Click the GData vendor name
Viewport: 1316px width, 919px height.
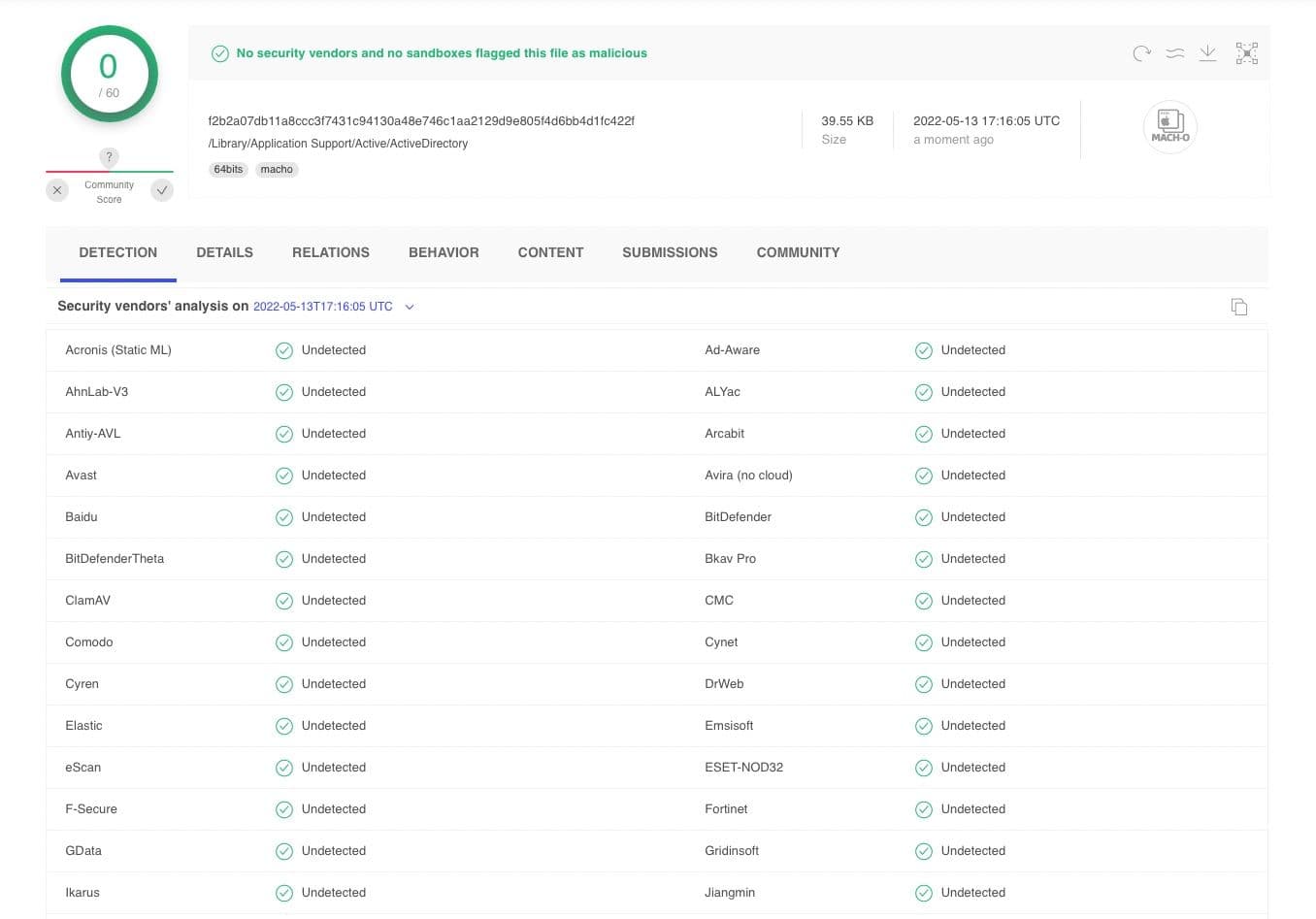pos(83,851)
